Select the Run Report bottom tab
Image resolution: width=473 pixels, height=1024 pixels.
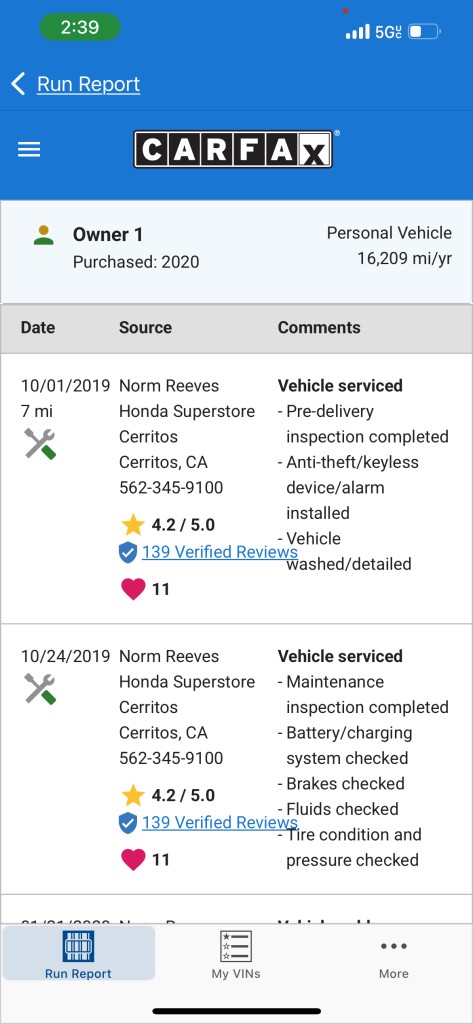pos(78,954)
